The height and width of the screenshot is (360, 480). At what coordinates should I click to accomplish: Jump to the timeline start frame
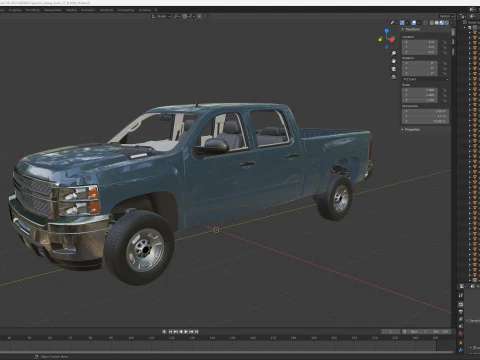170,331
